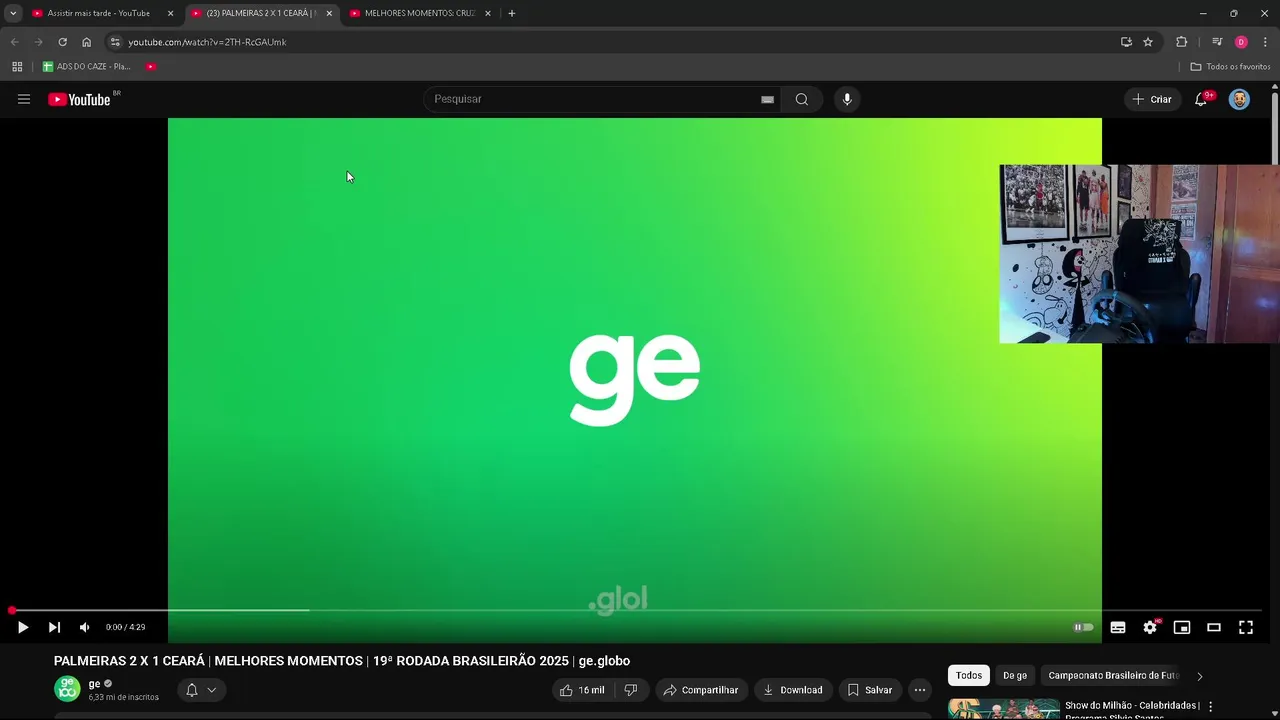Open the Chrome profile avatar
Image resolution: width=1280 pixels, height=720 pixels.
(x=1241, y=42)
